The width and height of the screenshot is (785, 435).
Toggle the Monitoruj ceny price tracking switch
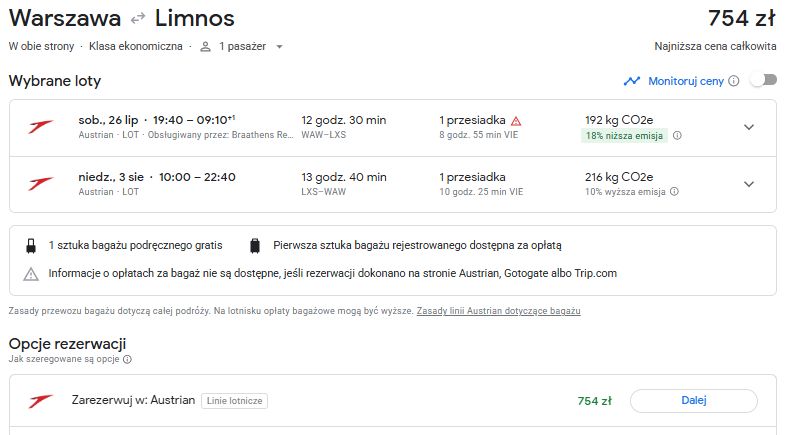point(764,80)
